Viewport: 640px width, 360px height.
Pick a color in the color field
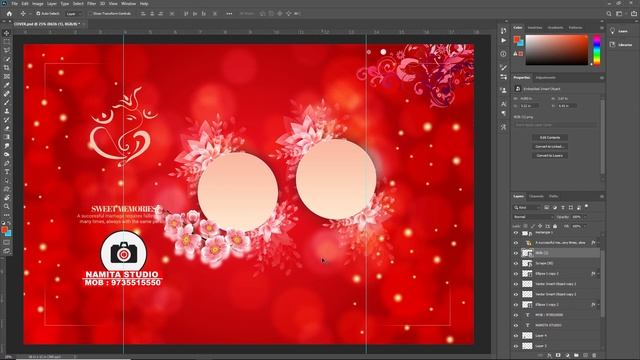click(x=556, y=50)
